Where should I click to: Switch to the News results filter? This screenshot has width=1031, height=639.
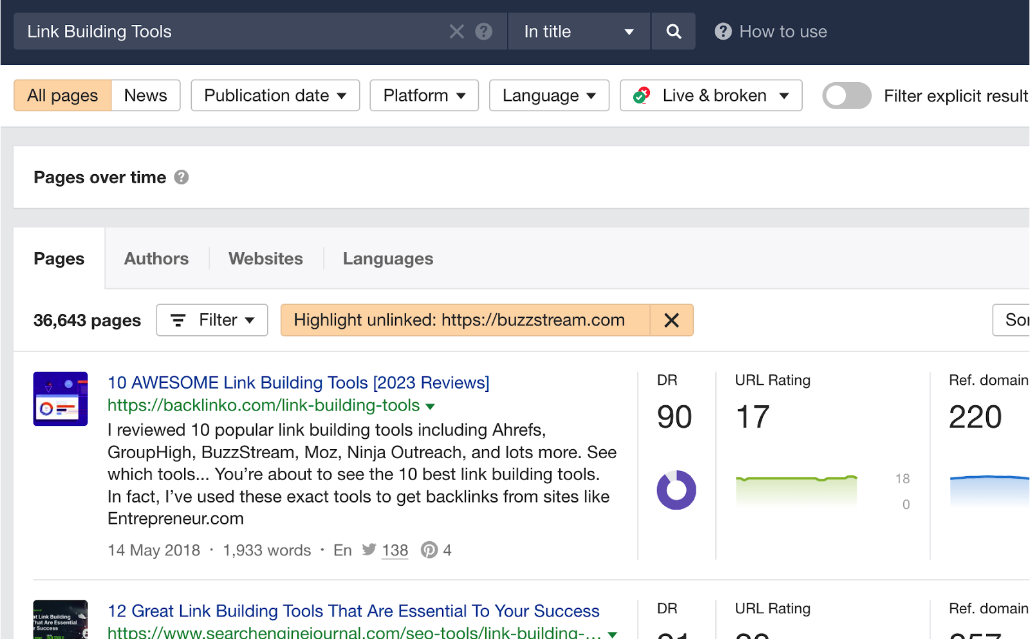click(x=145, y=95)
